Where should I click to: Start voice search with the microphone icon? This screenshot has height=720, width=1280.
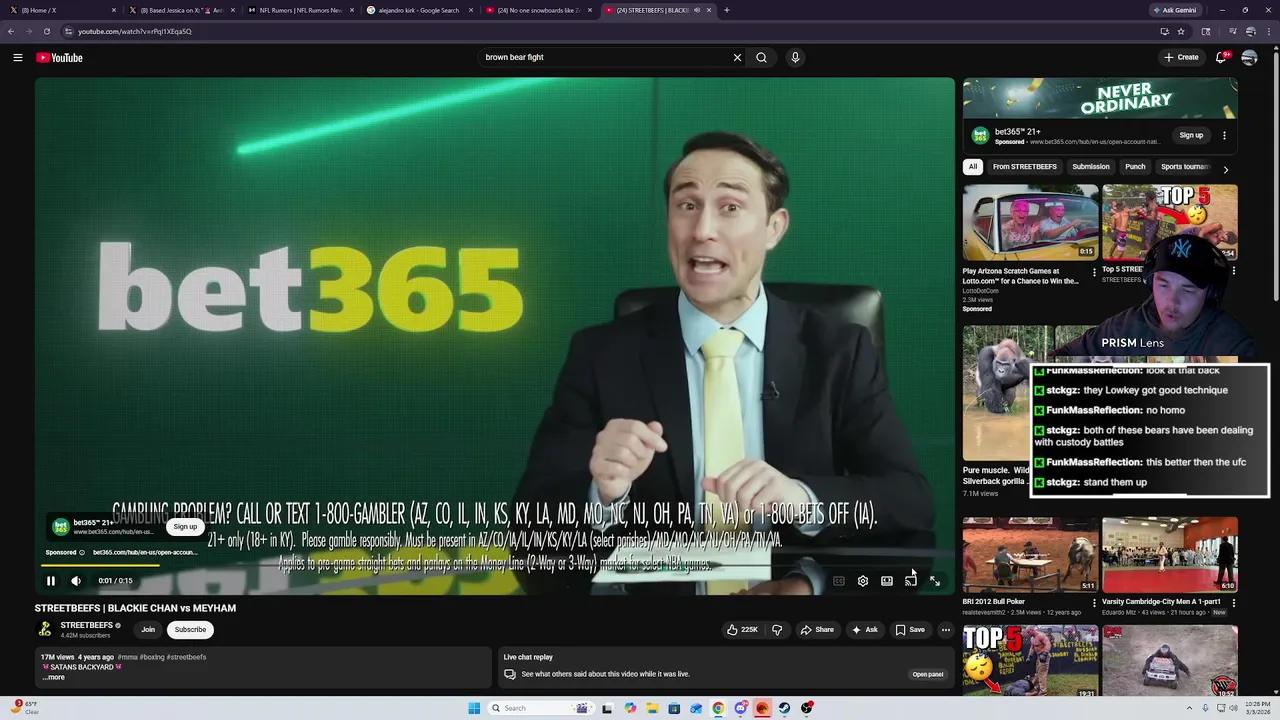(795, 57)
